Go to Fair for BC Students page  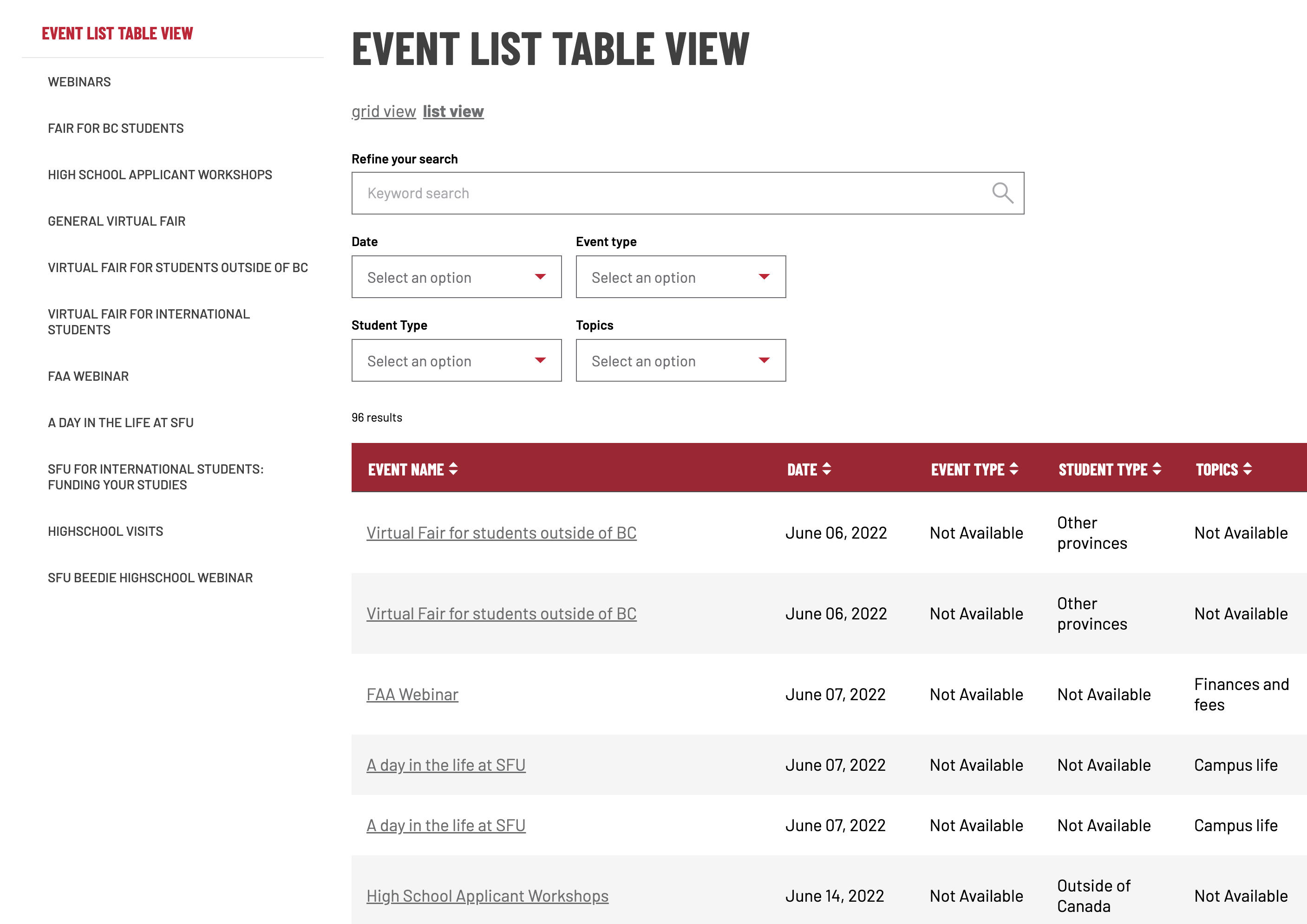point(116,129)
